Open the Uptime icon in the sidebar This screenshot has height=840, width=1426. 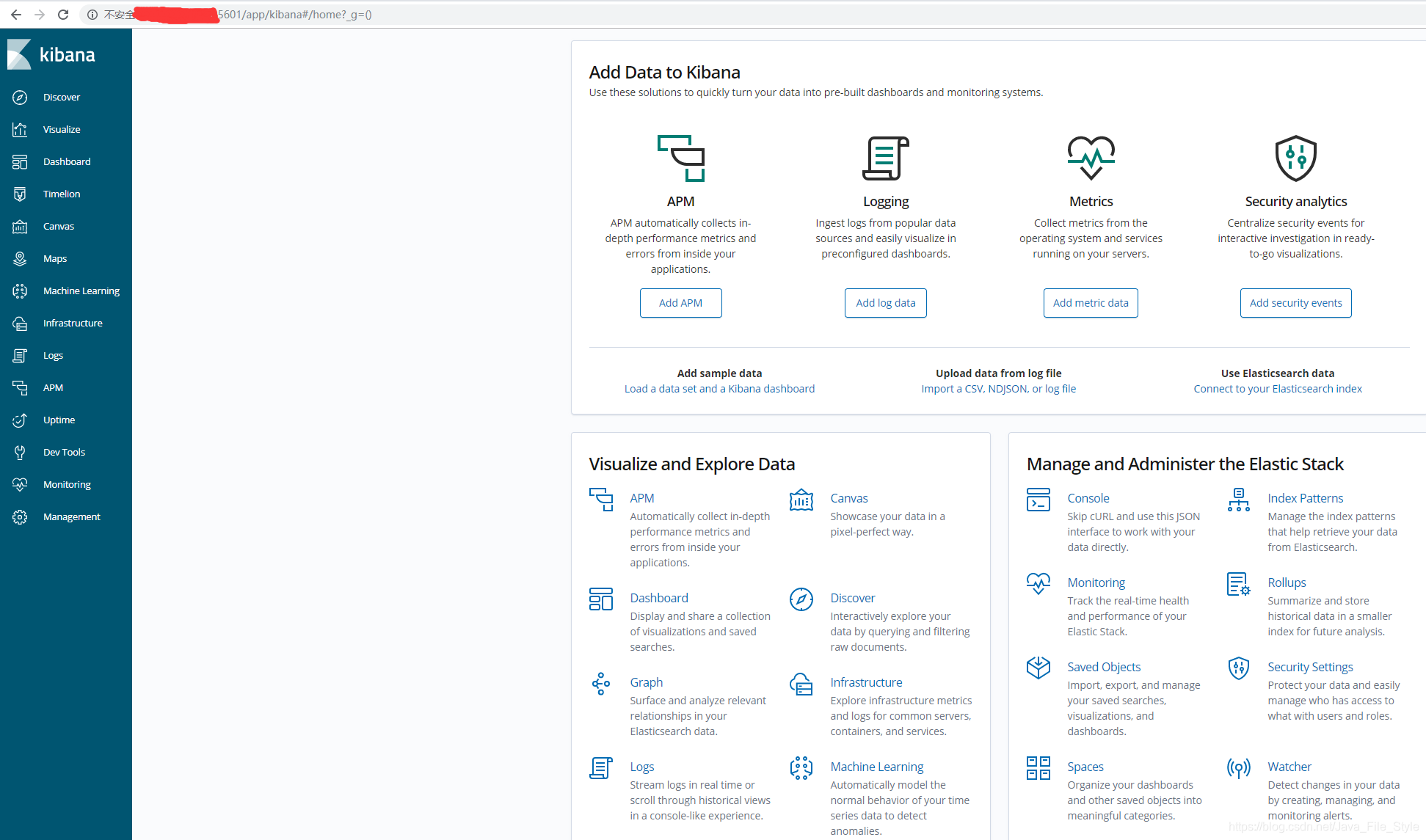pos(20,420)
